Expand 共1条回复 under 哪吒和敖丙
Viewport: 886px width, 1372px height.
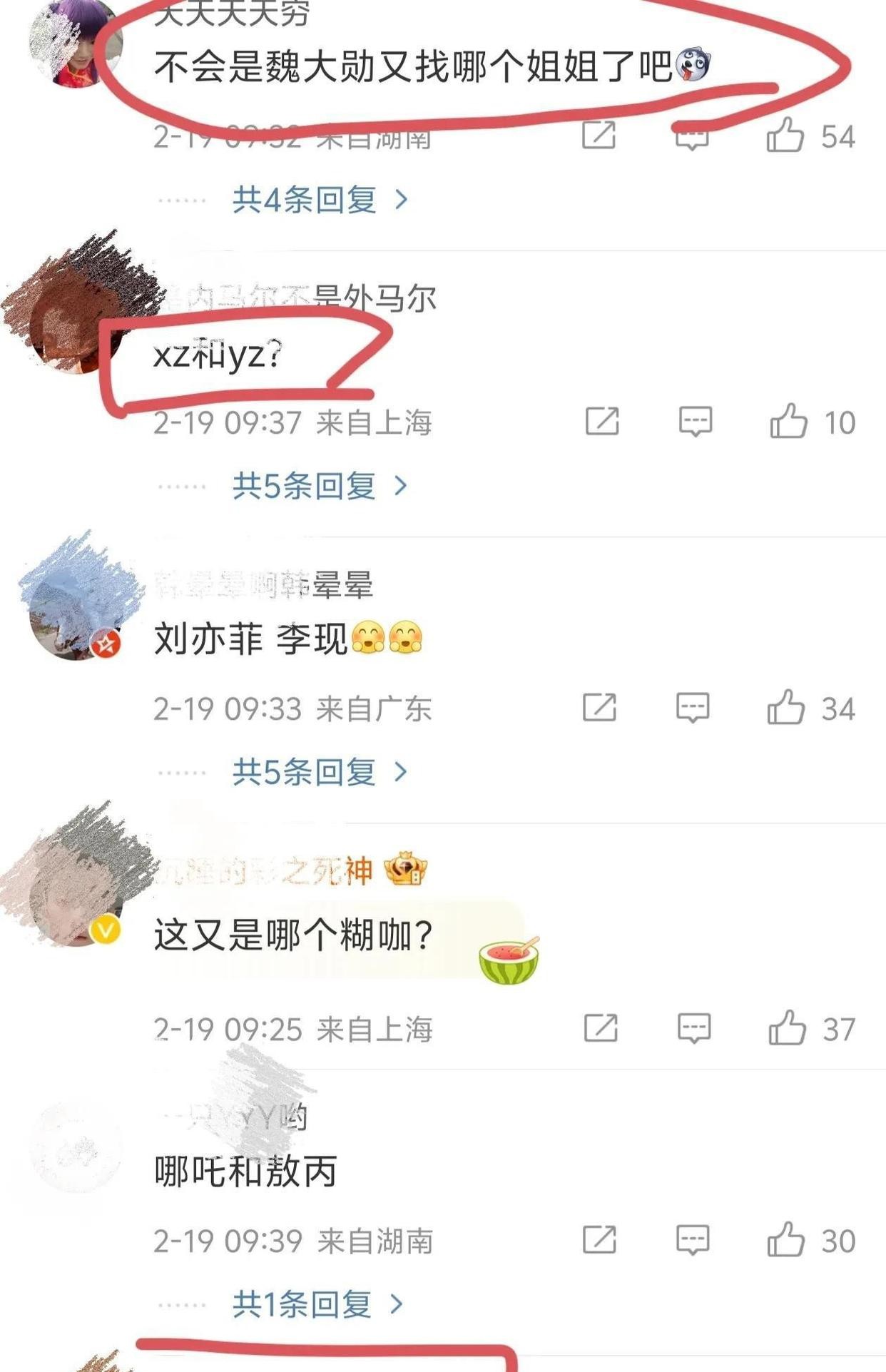pos(318,1304)
